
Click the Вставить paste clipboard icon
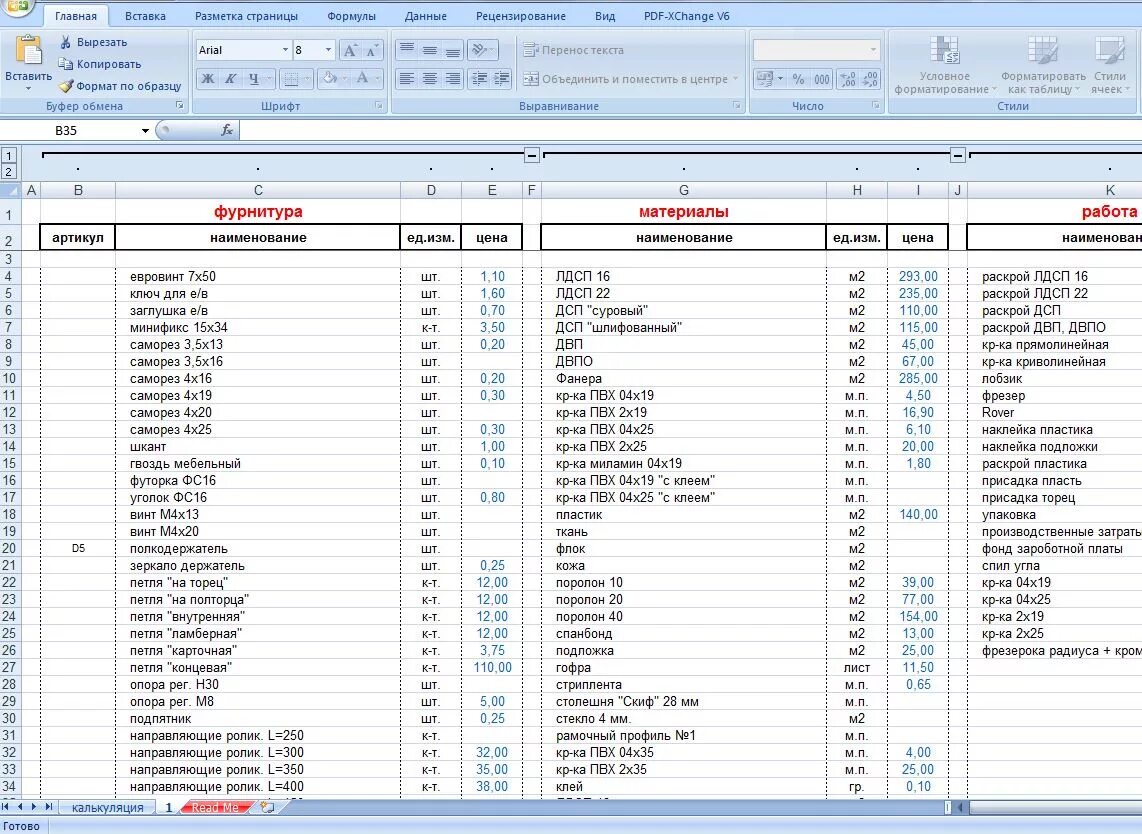(28, 51)
